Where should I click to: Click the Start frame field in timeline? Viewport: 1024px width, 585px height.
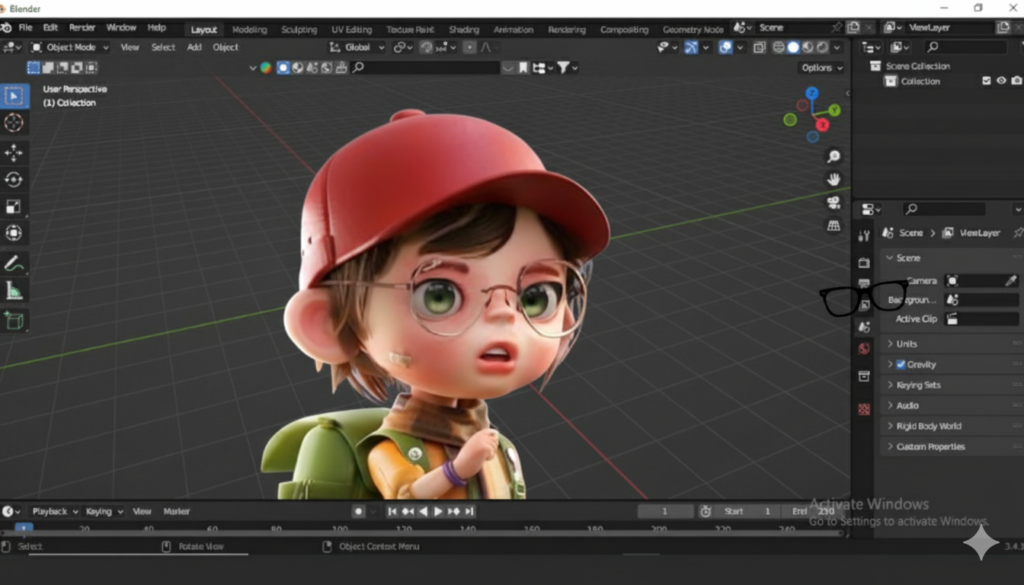click(x=745, y=511)
